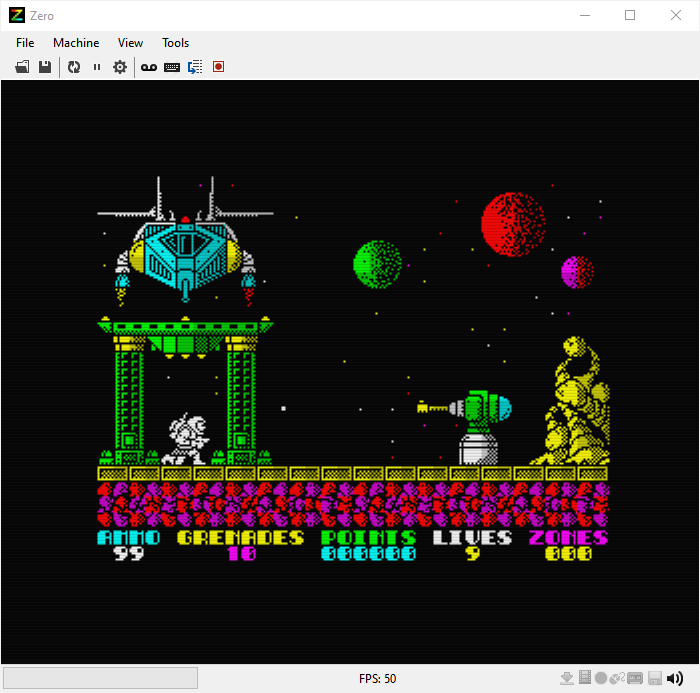Viewport: 700px width, 693px height.
Task: Save snapshot using the floppy disk icon
Action: [x=45, y=67]
